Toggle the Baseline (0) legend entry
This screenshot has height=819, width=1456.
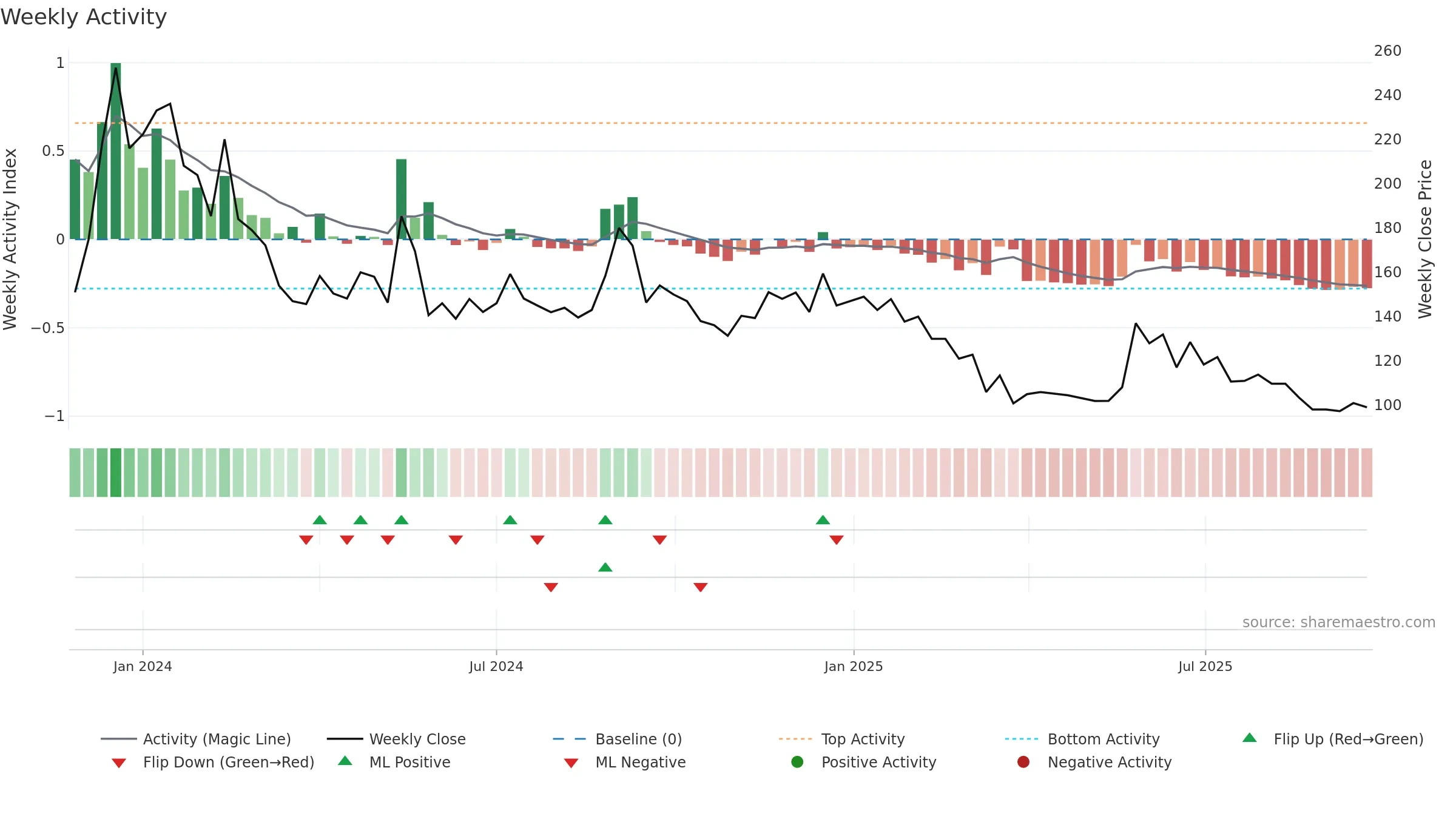click(x=618, y=739)
